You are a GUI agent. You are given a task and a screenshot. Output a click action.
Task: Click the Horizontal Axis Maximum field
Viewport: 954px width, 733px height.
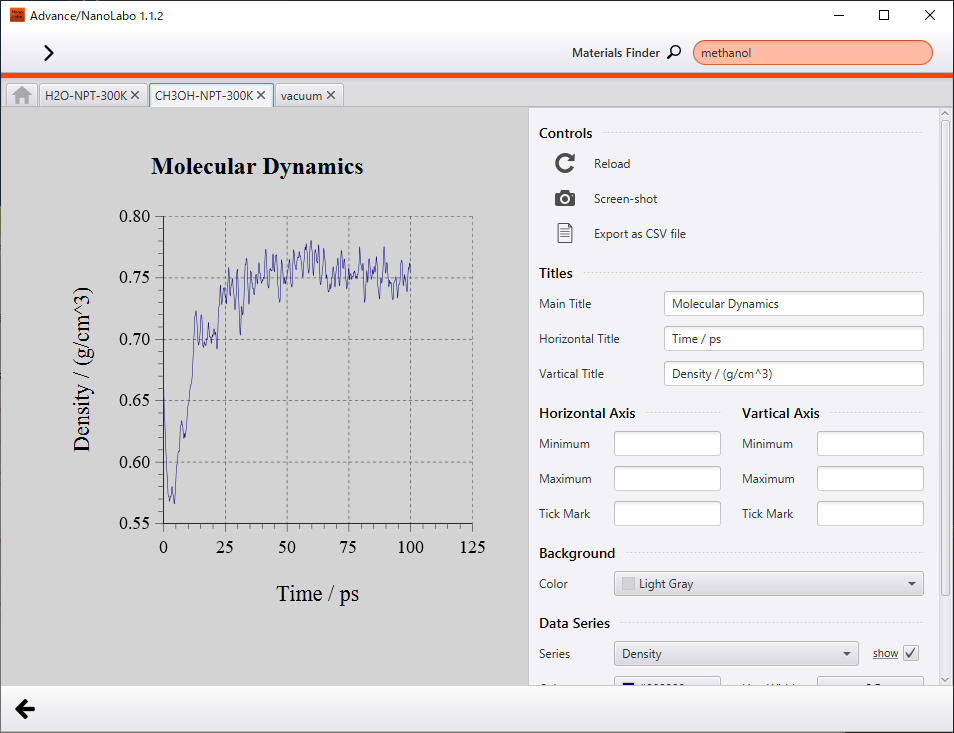click(667, 479)
